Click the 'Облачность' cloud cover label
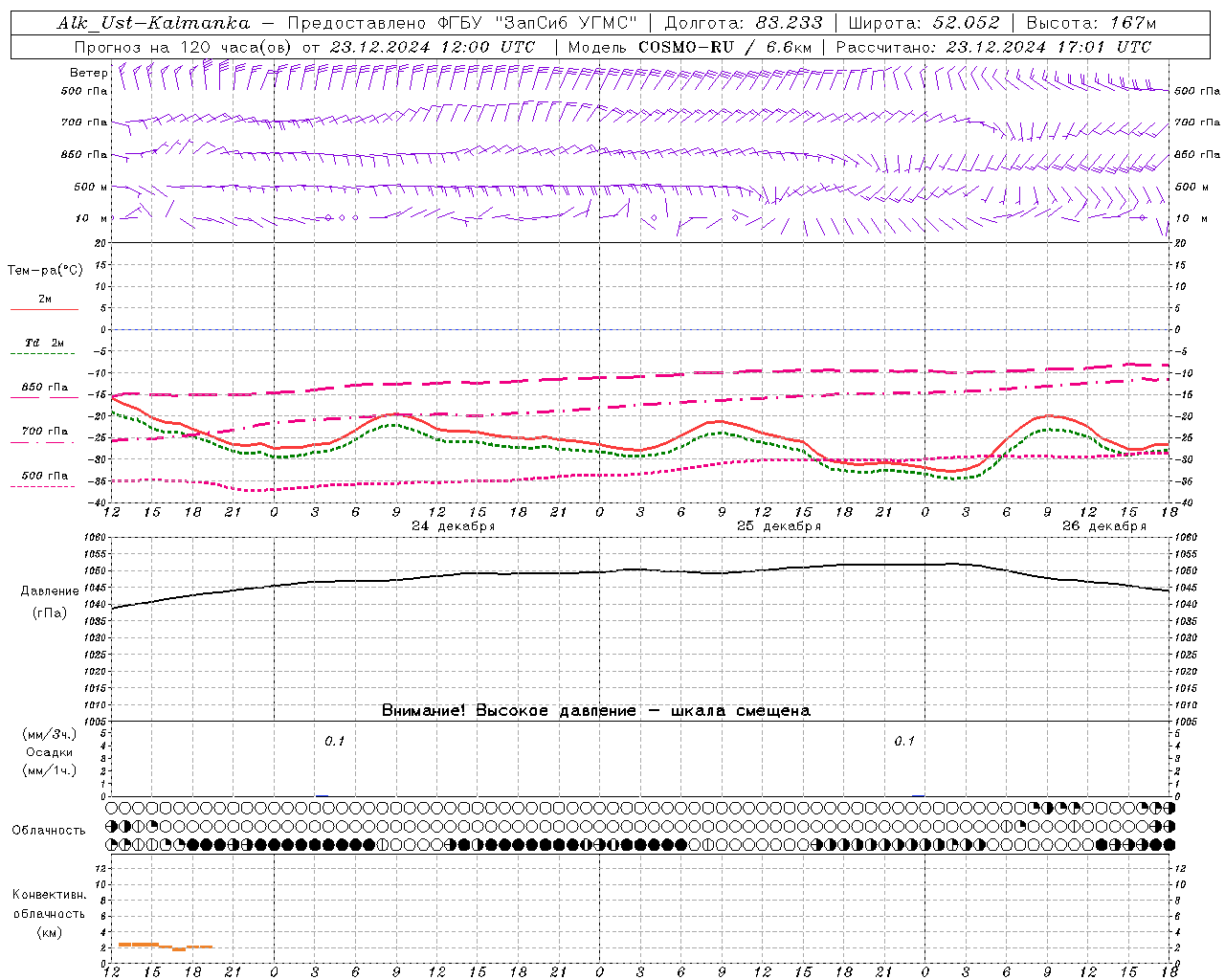 (49, 831)
